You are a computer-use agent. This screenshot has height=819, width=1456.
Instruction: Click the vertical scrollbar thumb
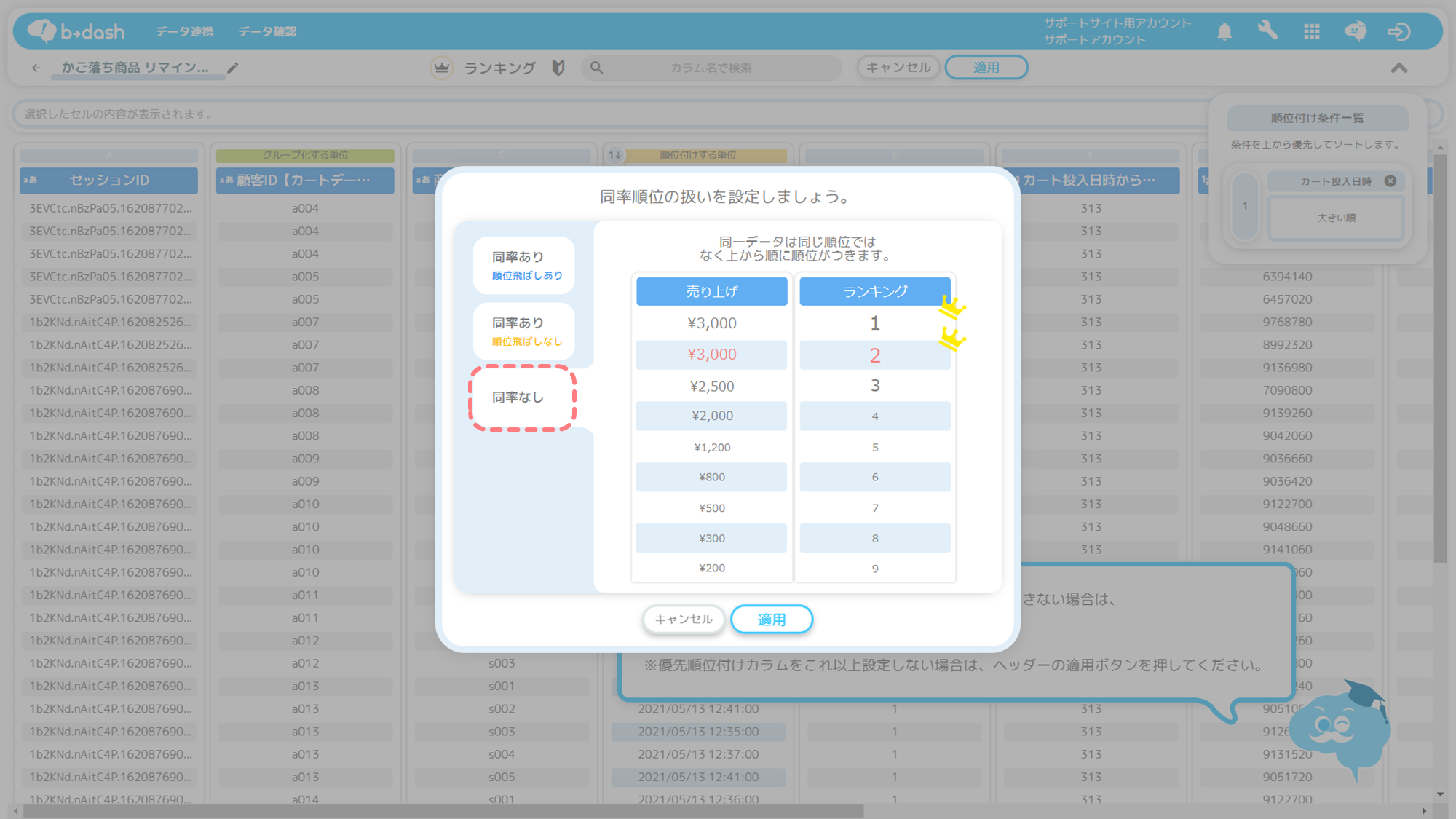pos(1440,357)
